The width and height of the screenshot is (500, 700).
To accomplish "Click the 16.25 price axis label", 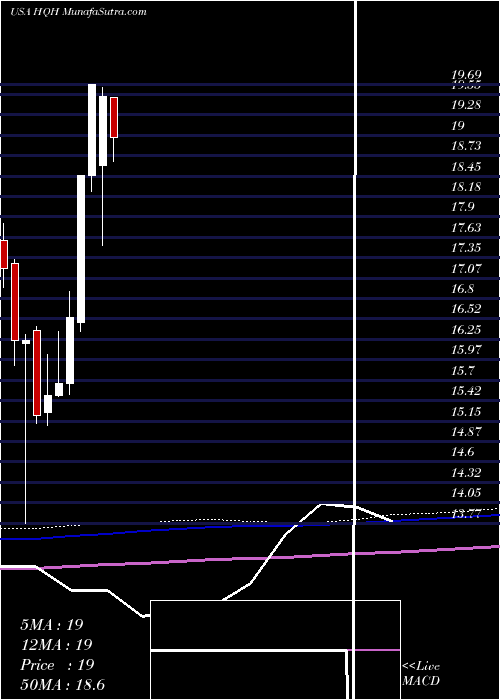I will click(x=466, y=330).
